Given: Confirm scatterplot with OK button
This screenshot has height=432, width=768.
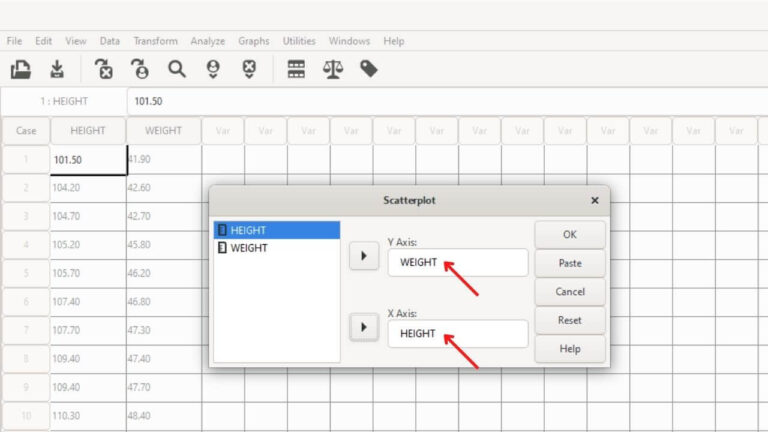Looking at the screenshot, I should [x=570, y=235].
